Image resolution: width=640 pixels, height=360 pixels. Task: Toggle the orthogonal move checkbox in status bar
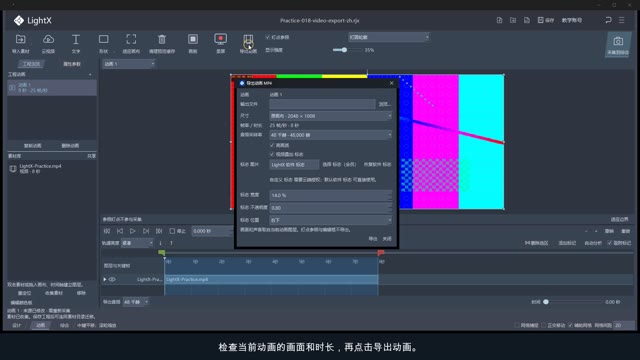(543, 325)
